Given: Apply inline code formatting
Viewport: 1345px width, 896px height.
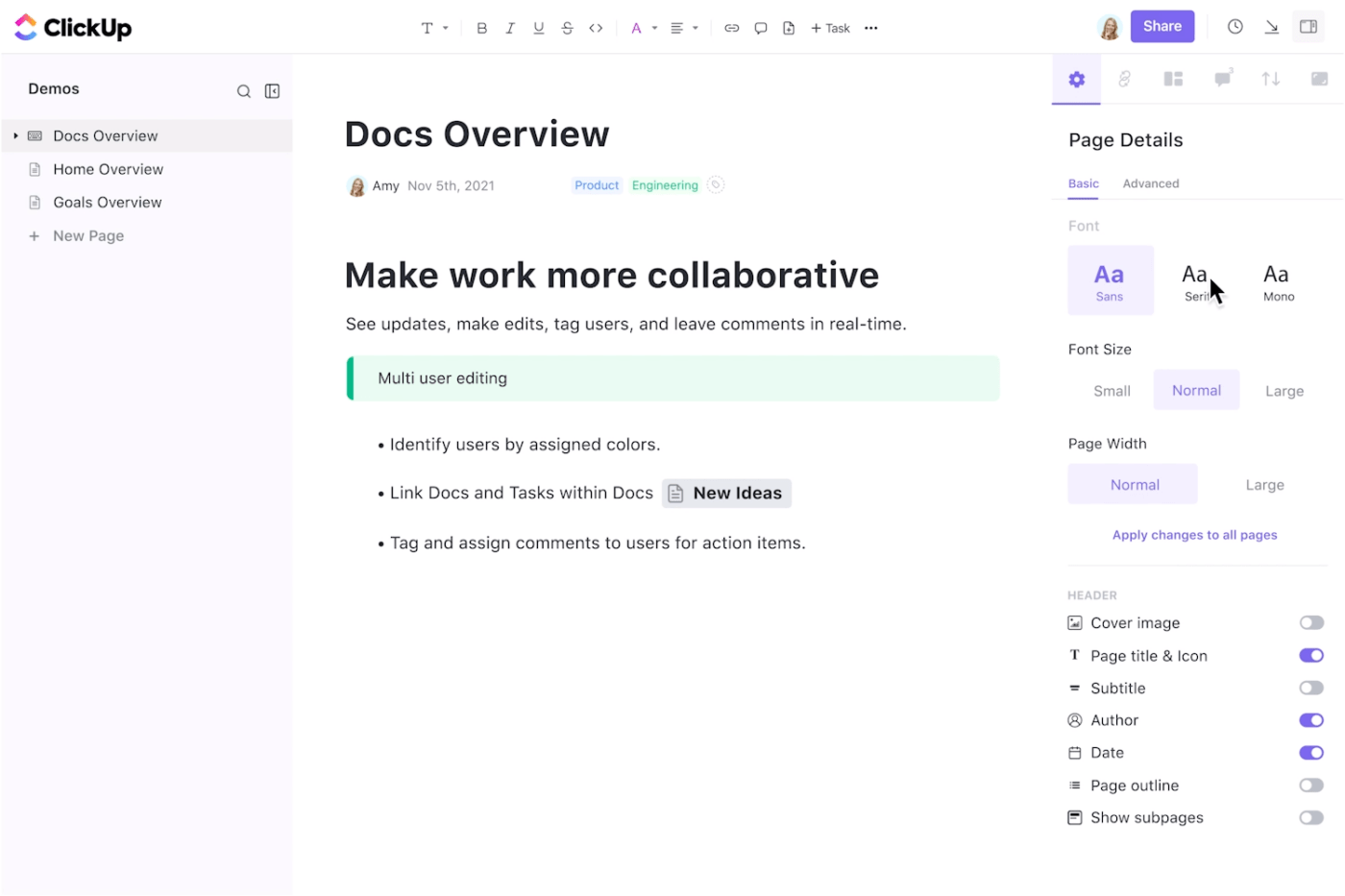Looking at the screenshot, I should (x=596, y=28).
